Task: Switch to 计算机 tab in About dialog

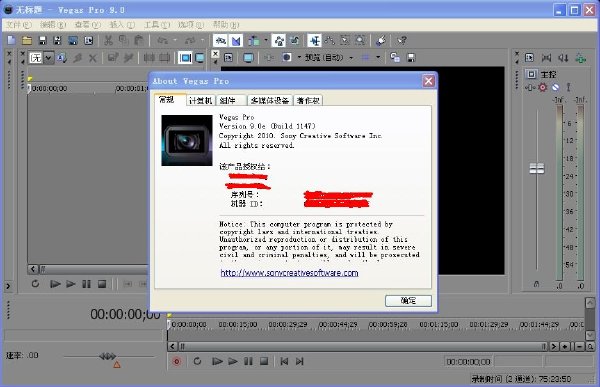Action: click(201, 100)
